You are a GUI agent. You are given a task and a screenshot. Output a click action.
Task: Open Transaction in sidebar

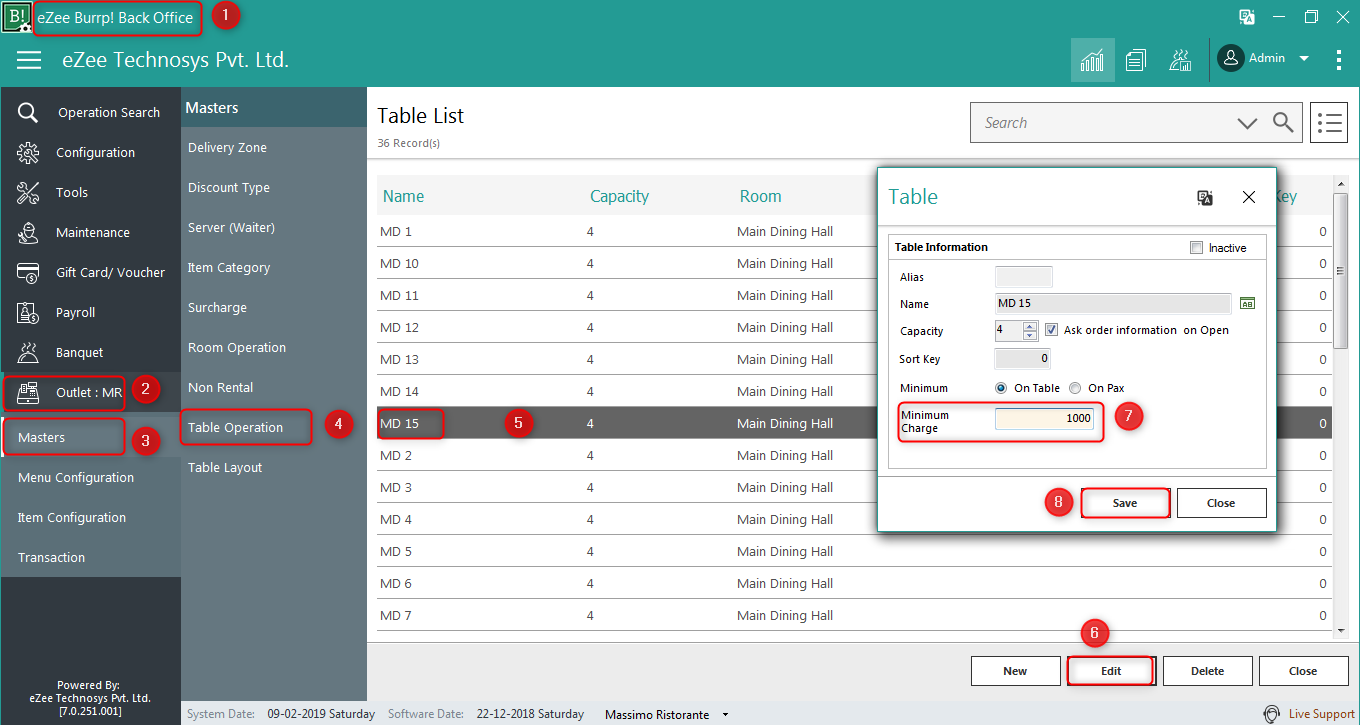51,557
